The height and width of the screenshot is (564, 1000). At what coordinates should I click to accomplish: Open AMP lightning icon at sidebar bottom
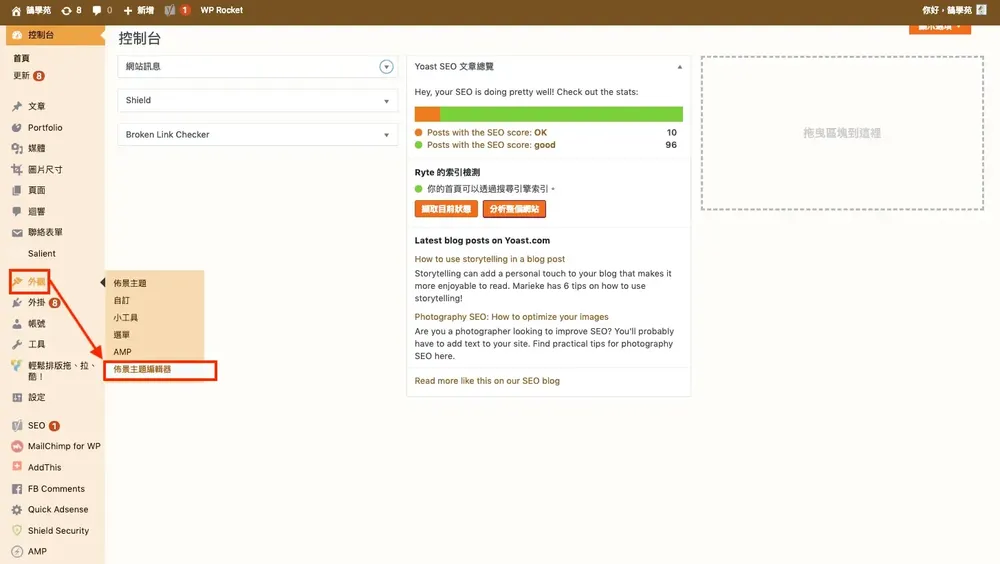click(17, 551)
